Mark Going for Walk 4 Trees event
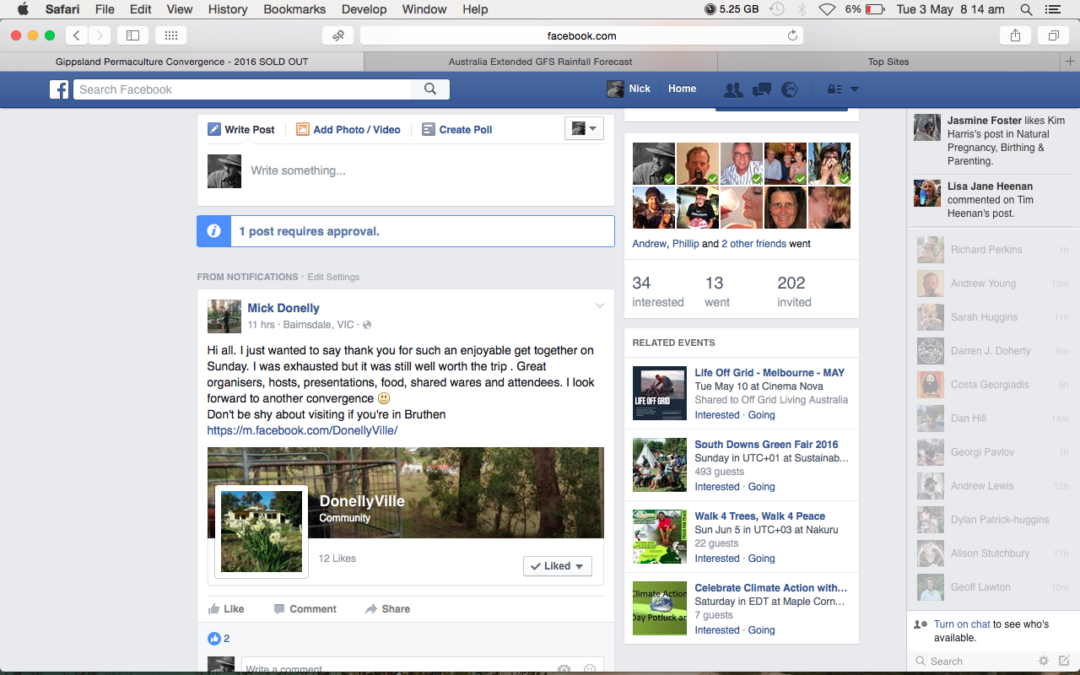Image resolution: width=1080 pixels, height=675 pixels. (761, 559)
